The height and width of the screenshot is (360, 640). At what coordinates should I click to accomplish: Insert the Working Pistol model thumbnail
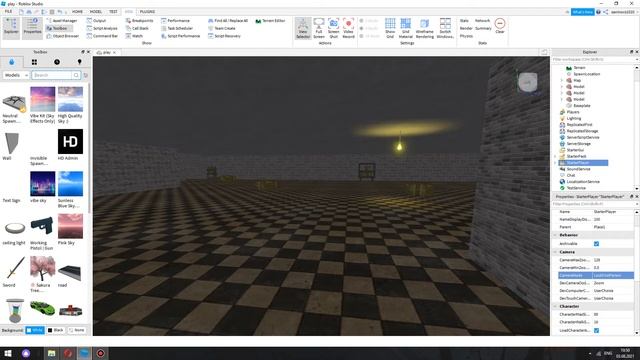click(x=42, y=226)
